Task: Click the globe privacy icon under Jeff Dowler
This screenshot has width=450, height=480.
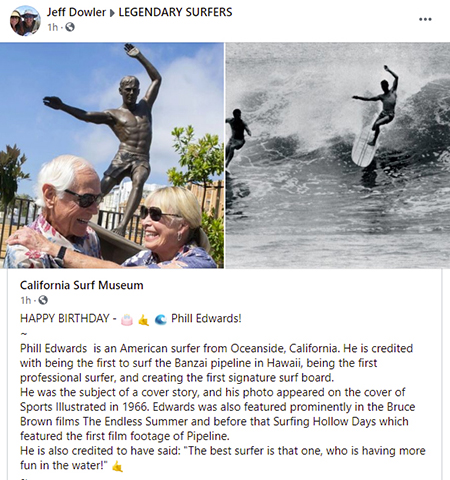Action: click(x=70, y=27)
